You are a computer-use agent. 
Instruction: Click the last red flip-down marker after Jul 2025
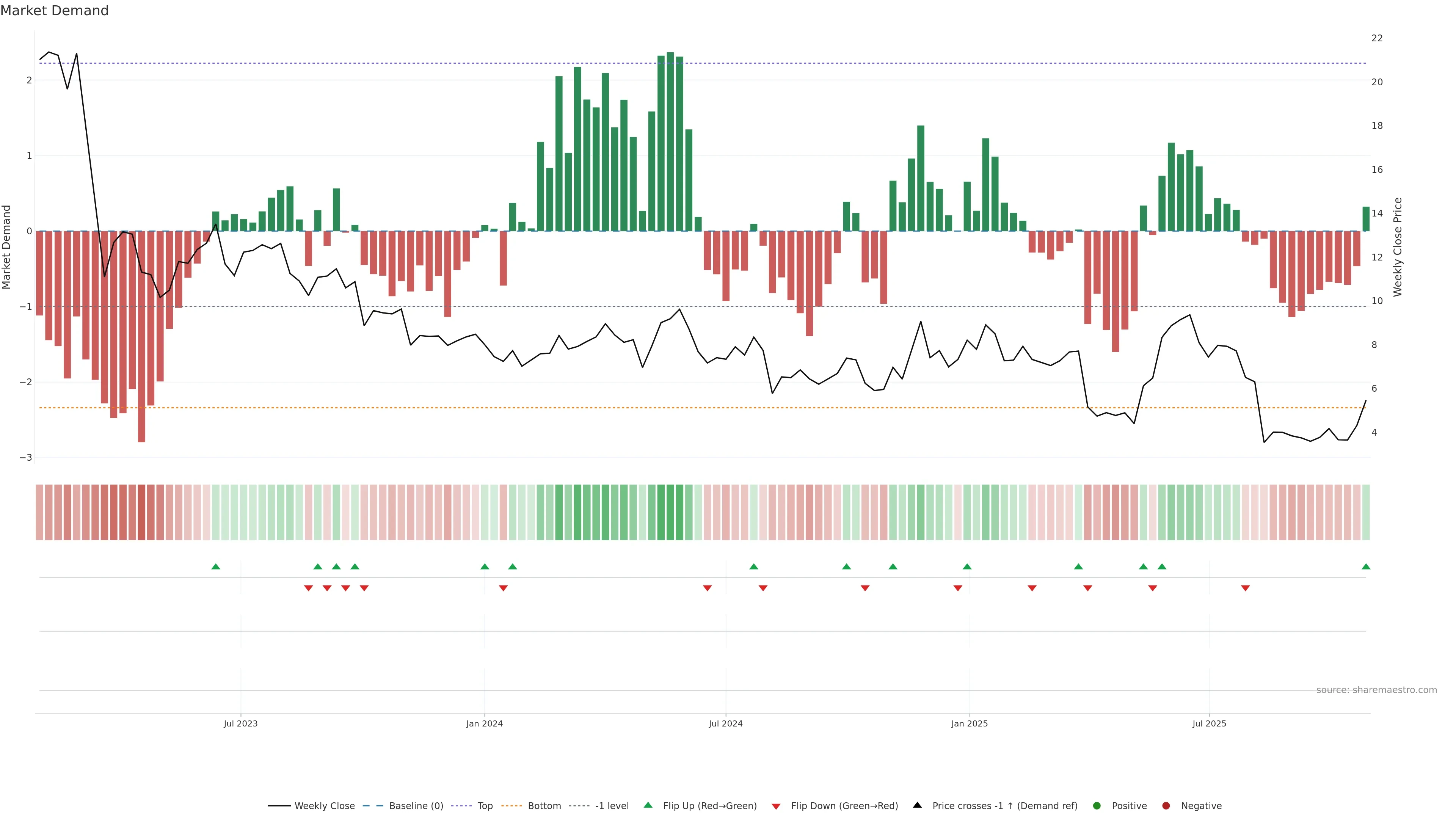(1245, 588)
